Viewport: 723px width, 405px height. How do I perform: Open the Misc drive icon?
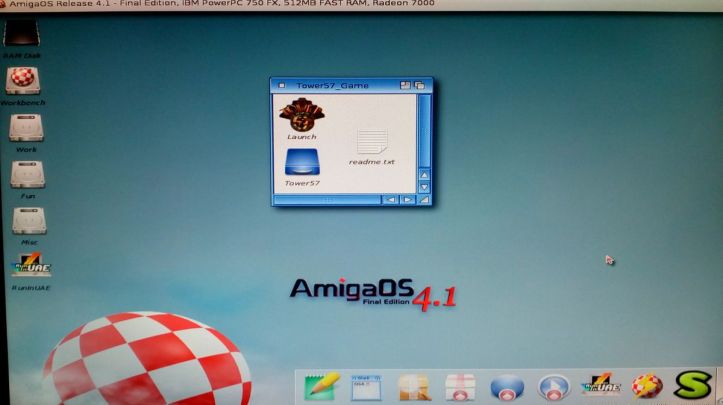click(27, 221)
